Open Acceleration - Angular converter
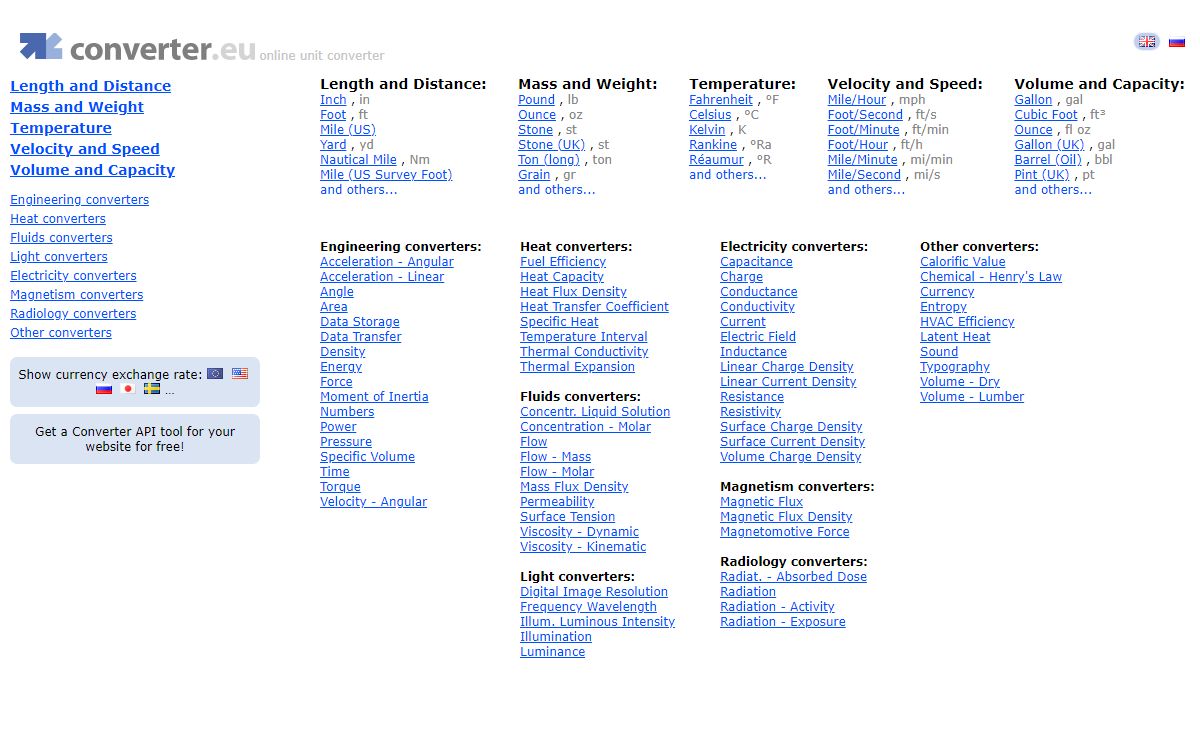This screenshot has height=740, width=1200. [387, 262]
